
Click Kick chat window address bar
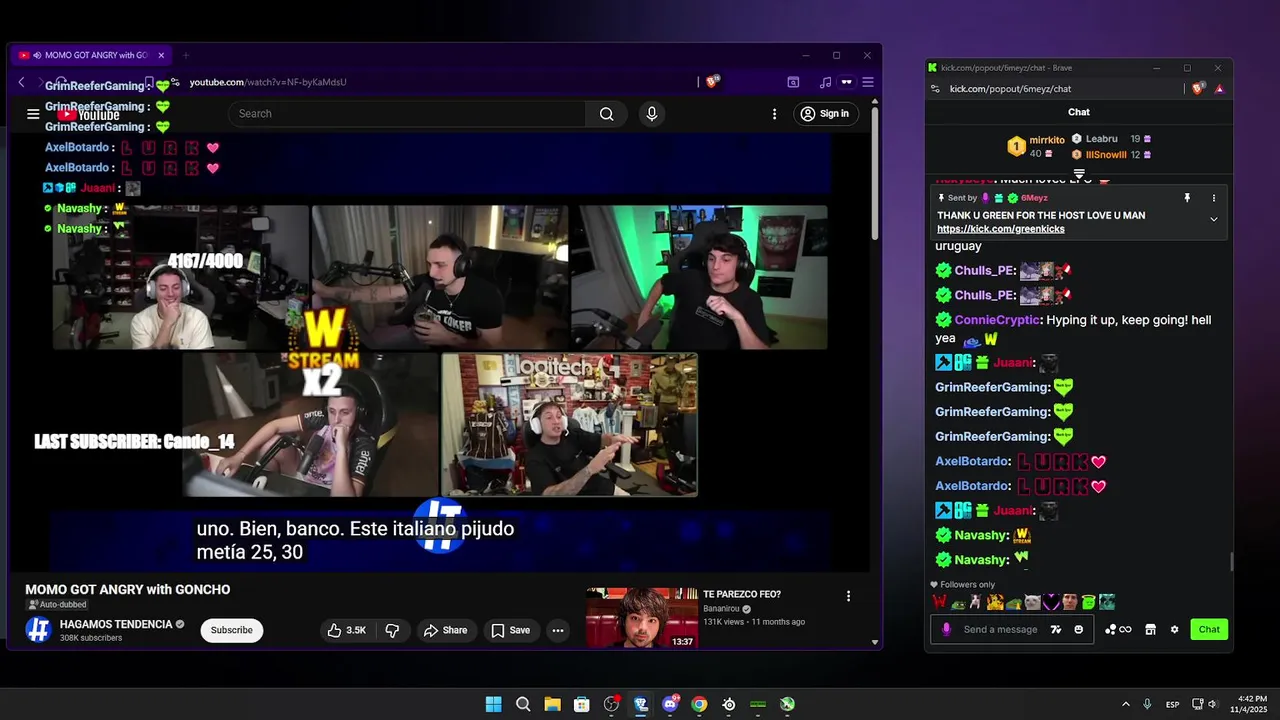click(1010, 89)
